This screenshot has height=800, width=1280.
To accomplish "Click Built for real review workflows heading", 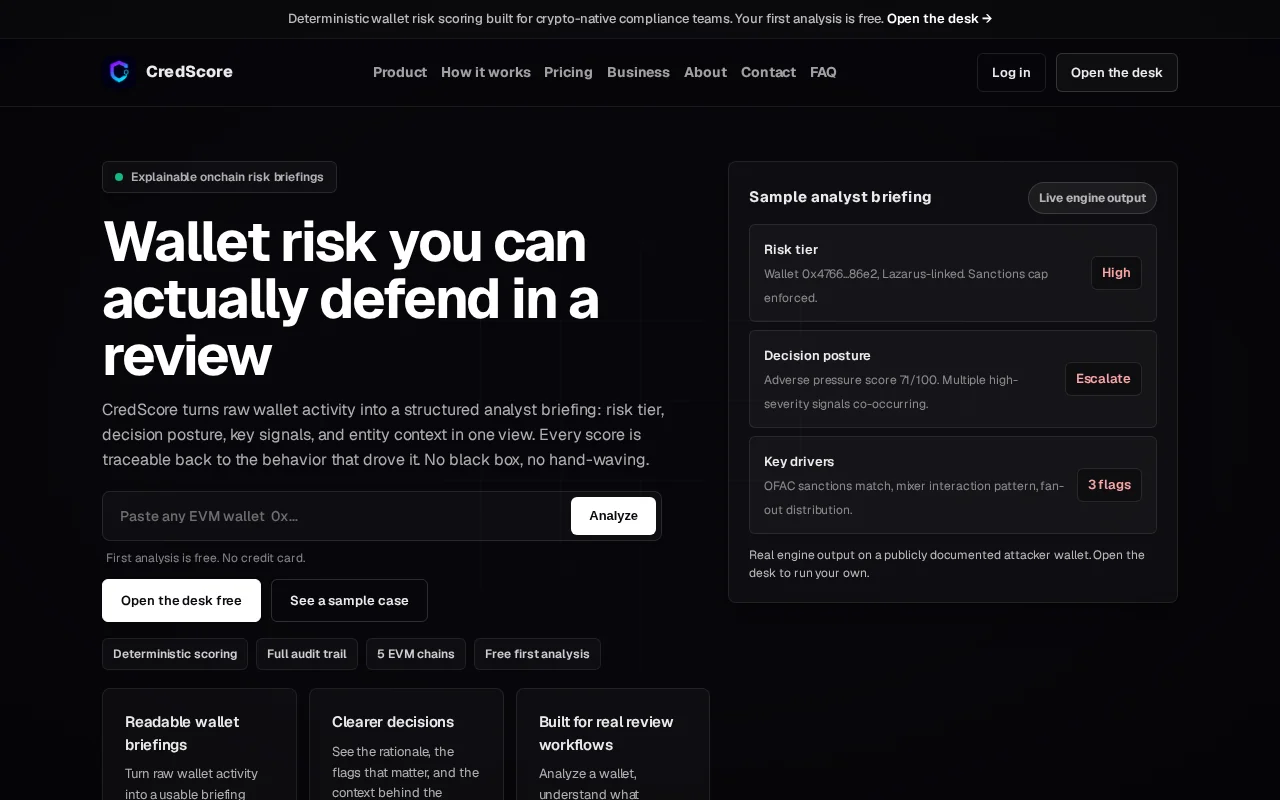I will coord(606,733).
